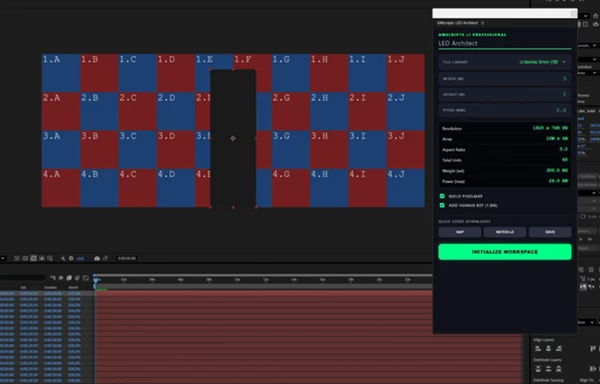Viewport: 600px width, 384px height.
Task: Click the region of interest icon
Action: [x=42, y=259]
